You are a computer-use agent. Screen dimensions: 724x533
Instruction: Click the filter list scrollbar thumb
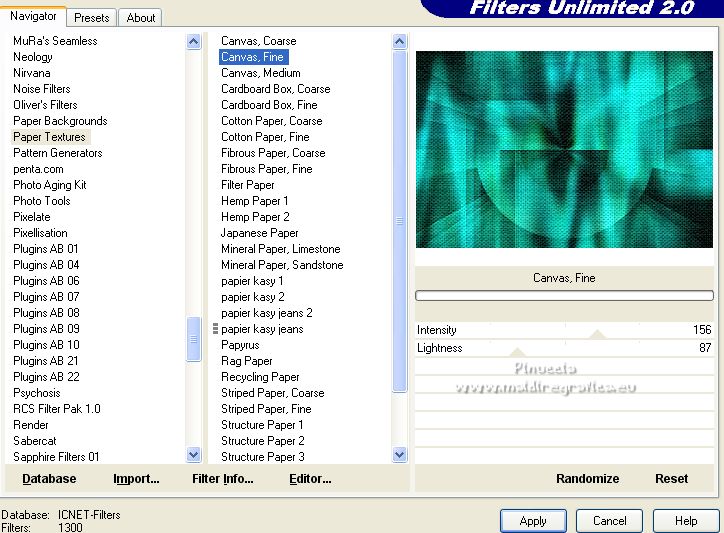click(x=399, y=221)
